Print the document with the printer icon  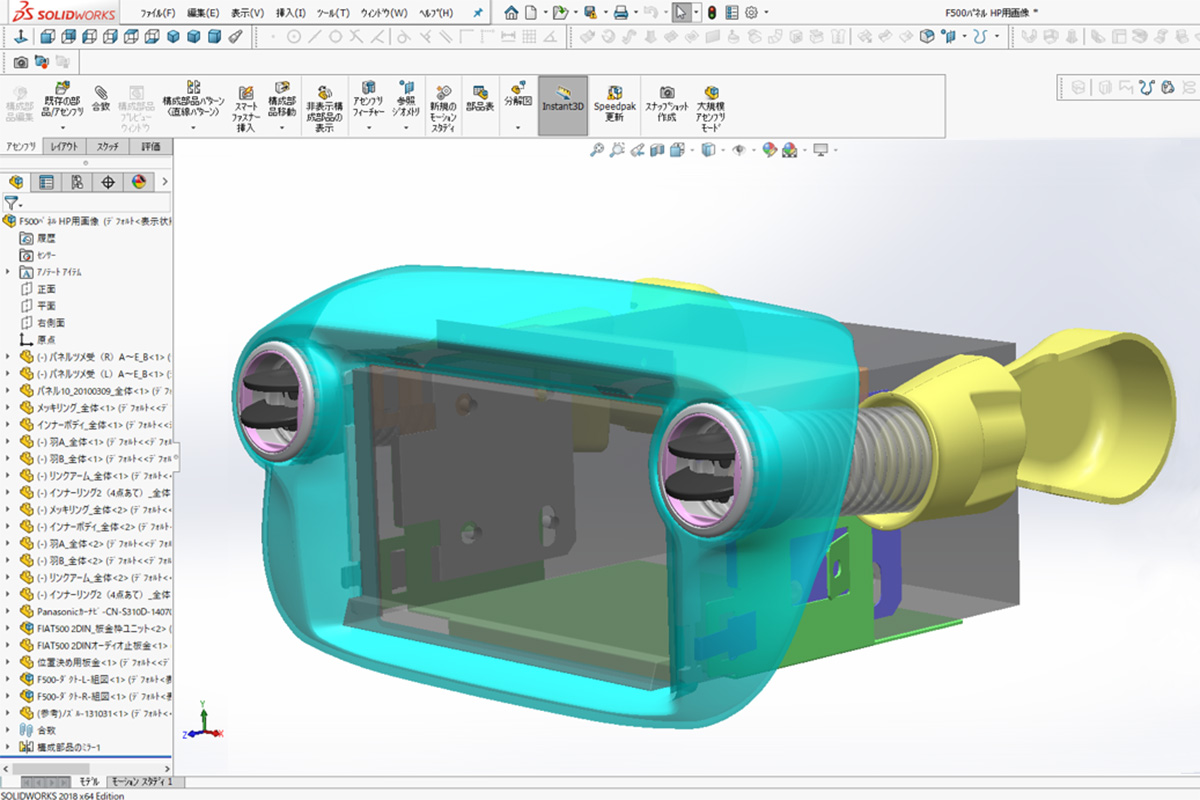(x=621, y=13)
